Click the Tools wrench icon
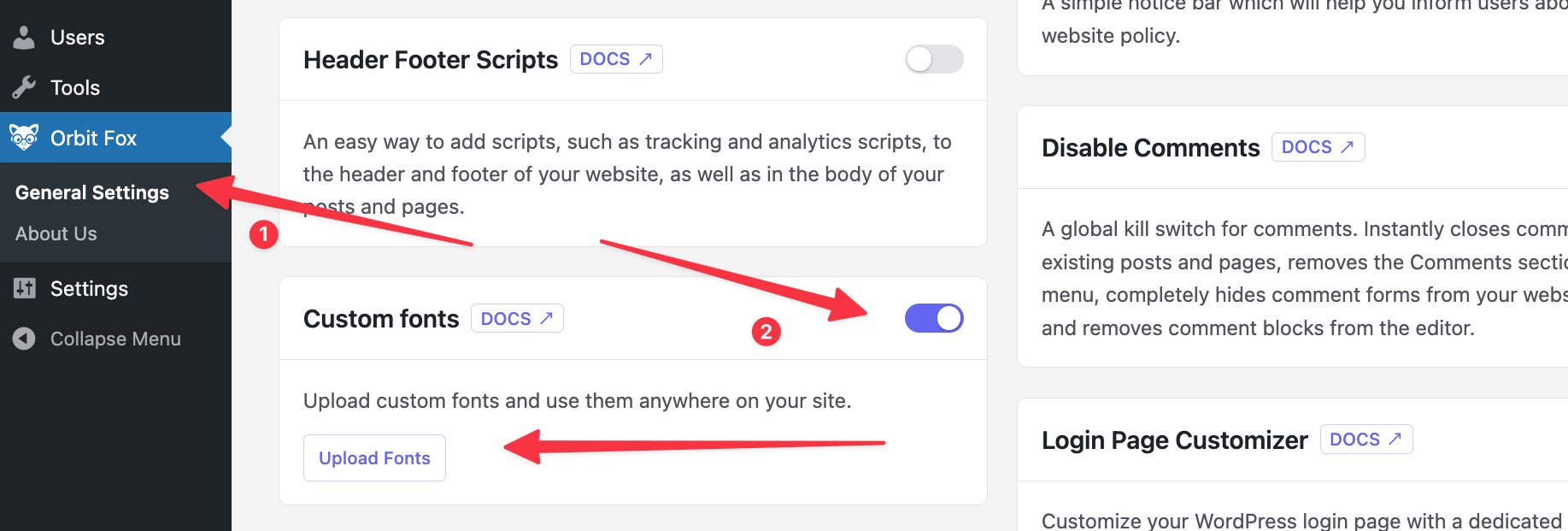 [x=24, y=87]
